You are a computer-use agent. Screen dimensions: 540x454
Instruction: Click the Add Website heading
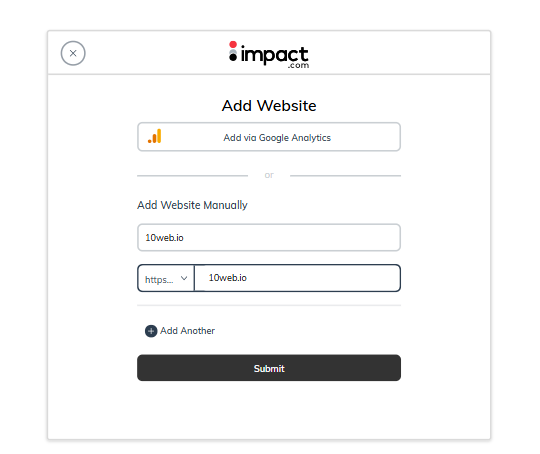click(x=269, y=105)
